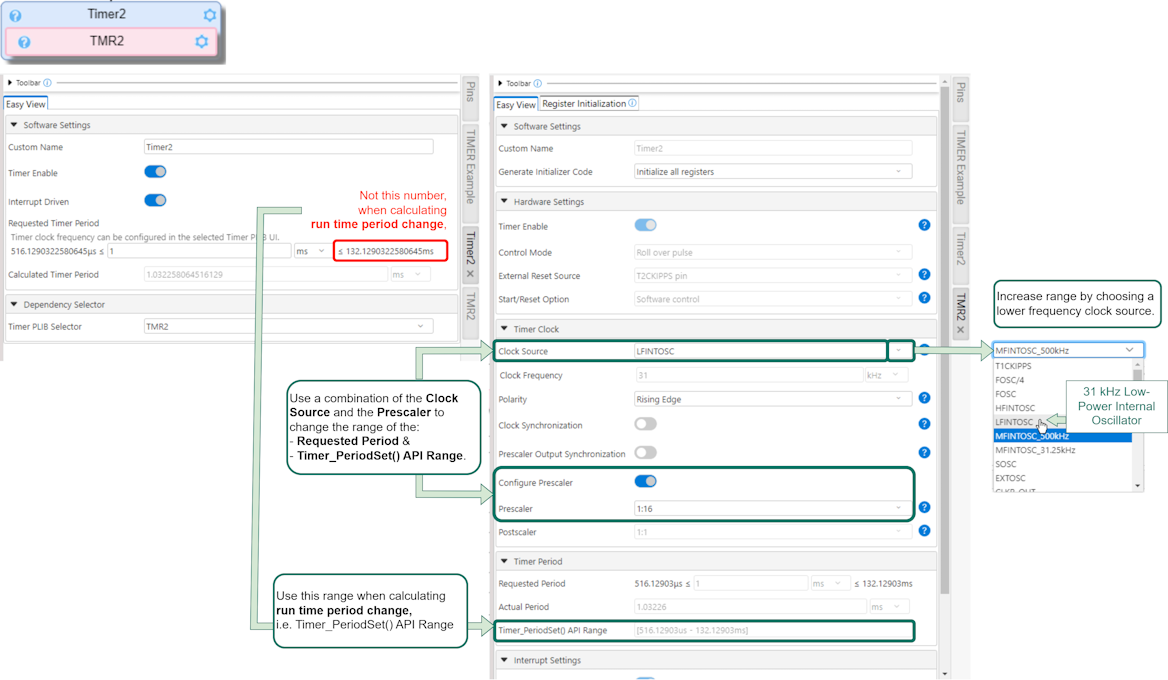
Task: Click help icon for External Reset Source
Action: click(x=924, y=274)
